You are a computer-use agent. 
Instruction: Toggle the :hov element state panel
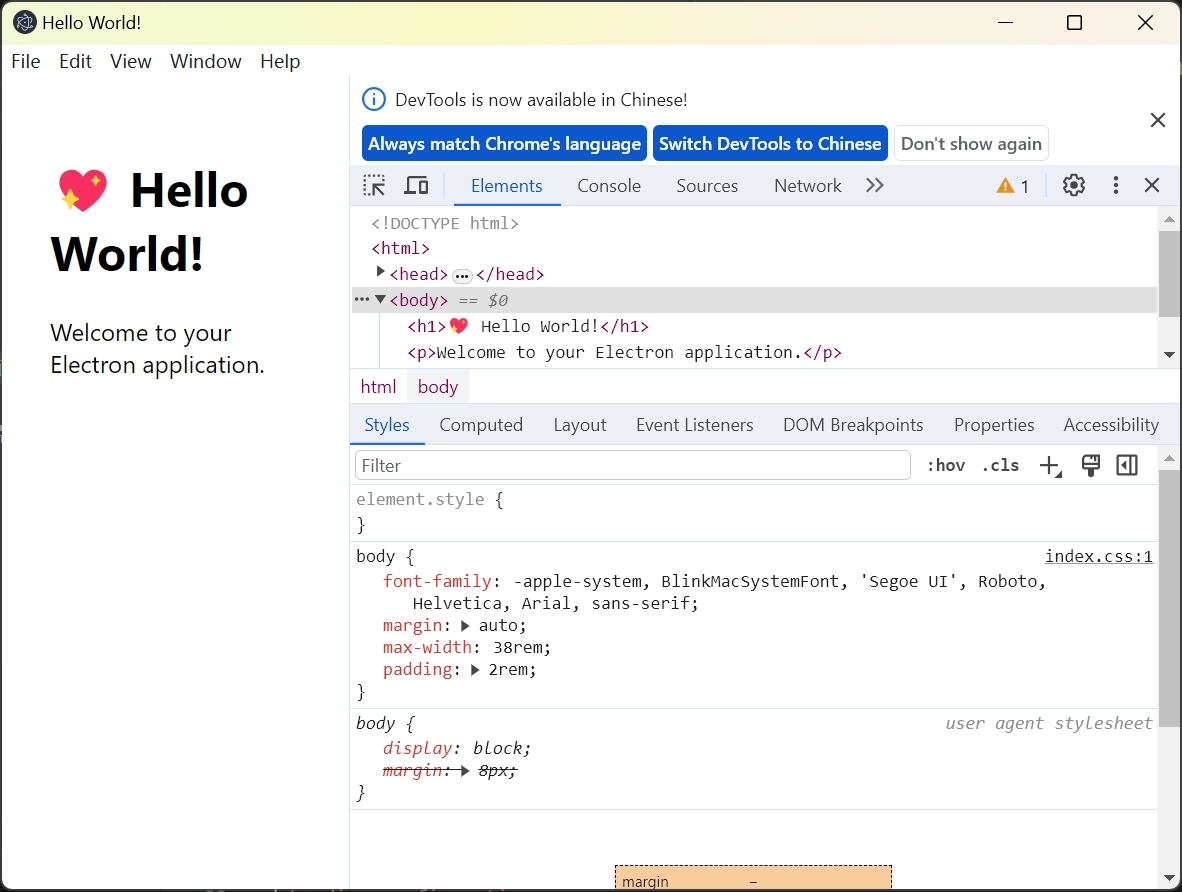(945, 465)
